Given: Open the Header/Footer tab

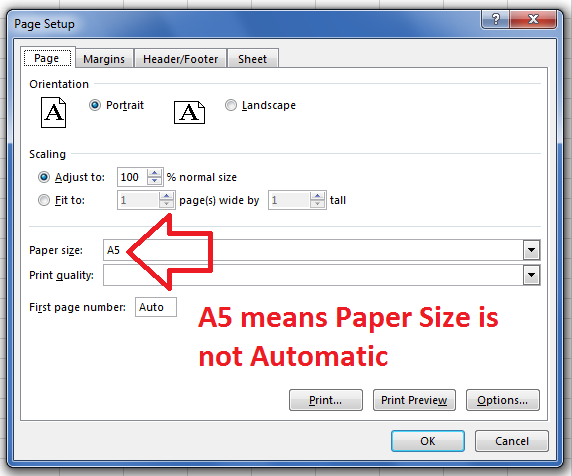Looking at the screenshot, I should 181,59.
